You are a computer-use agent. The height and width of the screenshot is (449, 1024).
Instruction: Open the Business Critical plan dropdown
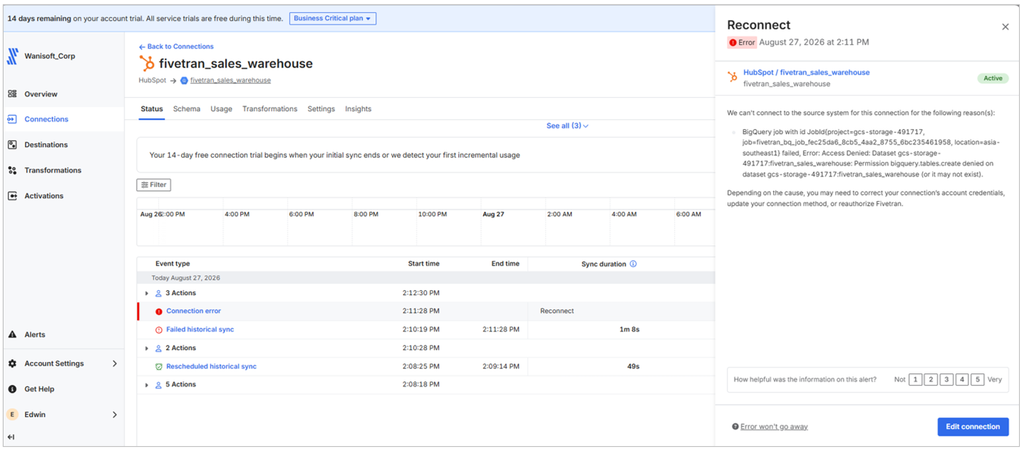coord(332,18)
